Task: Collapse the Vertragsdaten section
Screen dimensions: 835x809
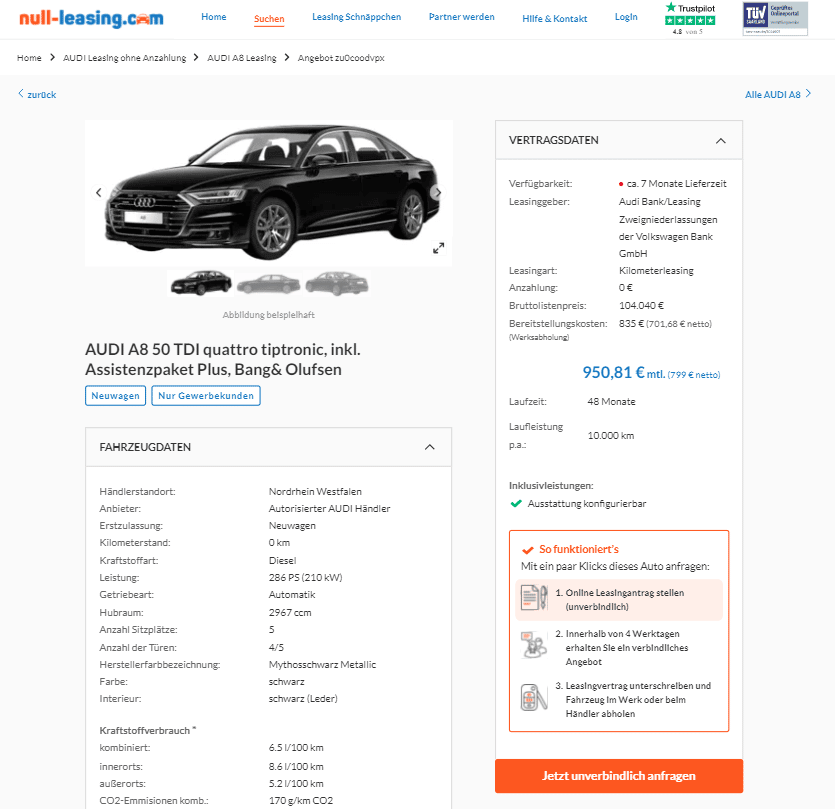Action: point(721,141)
